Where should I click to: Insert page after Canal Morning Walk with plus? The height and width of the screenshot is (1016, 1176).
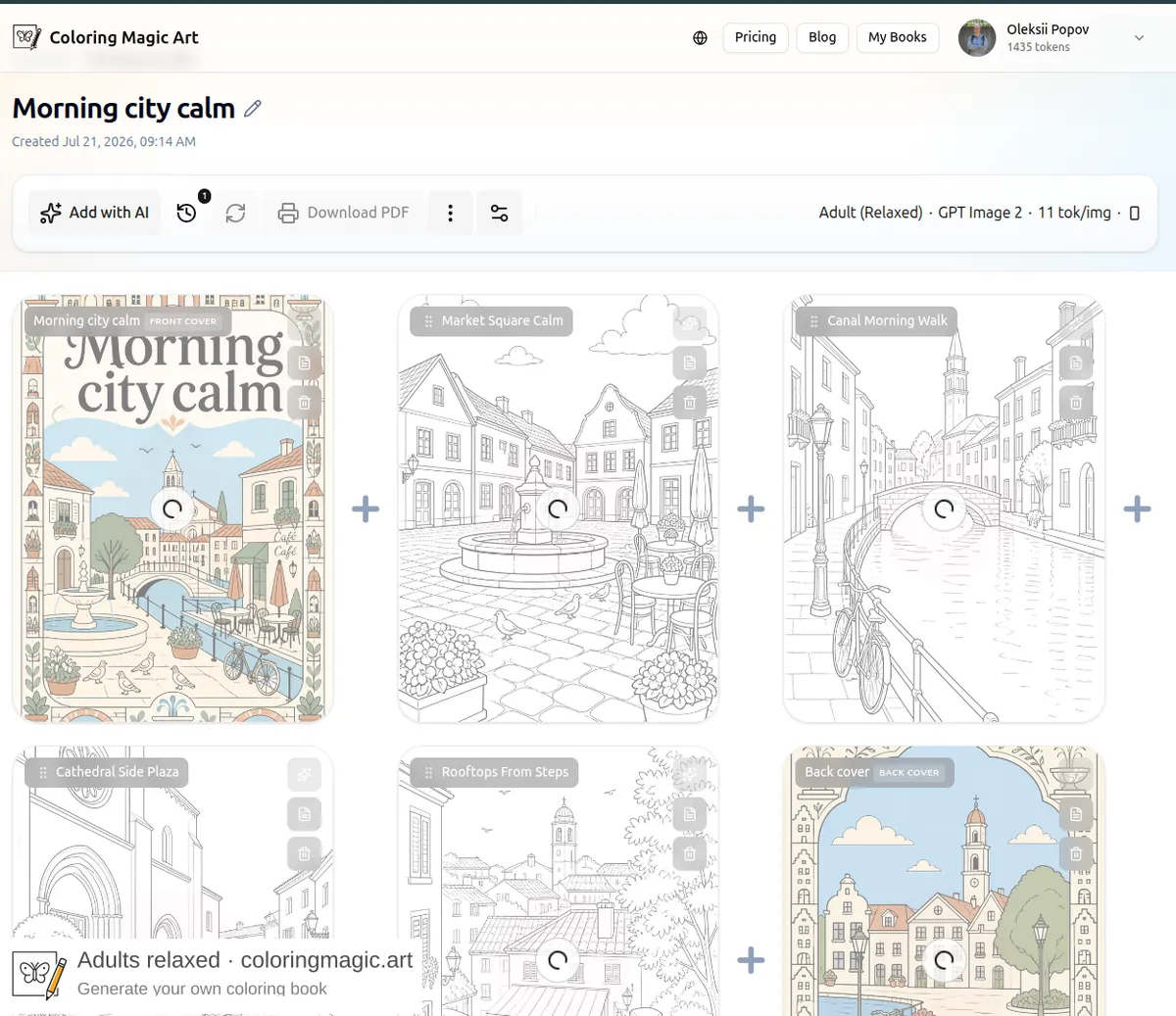click(1137, 509)
